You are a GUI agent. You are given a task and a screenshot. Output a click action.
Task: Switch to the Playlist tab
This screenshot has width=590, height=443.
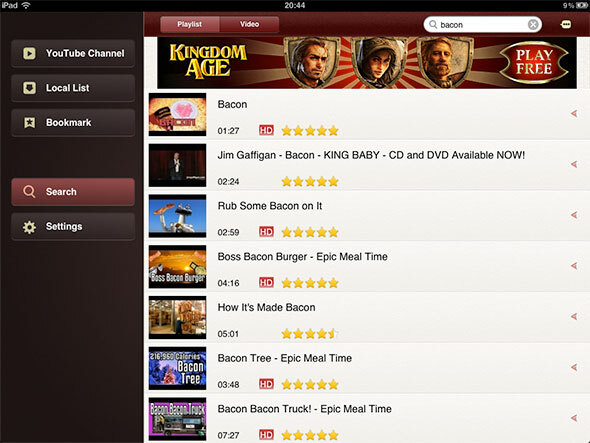pyautogui.click(x=190, y=24)
